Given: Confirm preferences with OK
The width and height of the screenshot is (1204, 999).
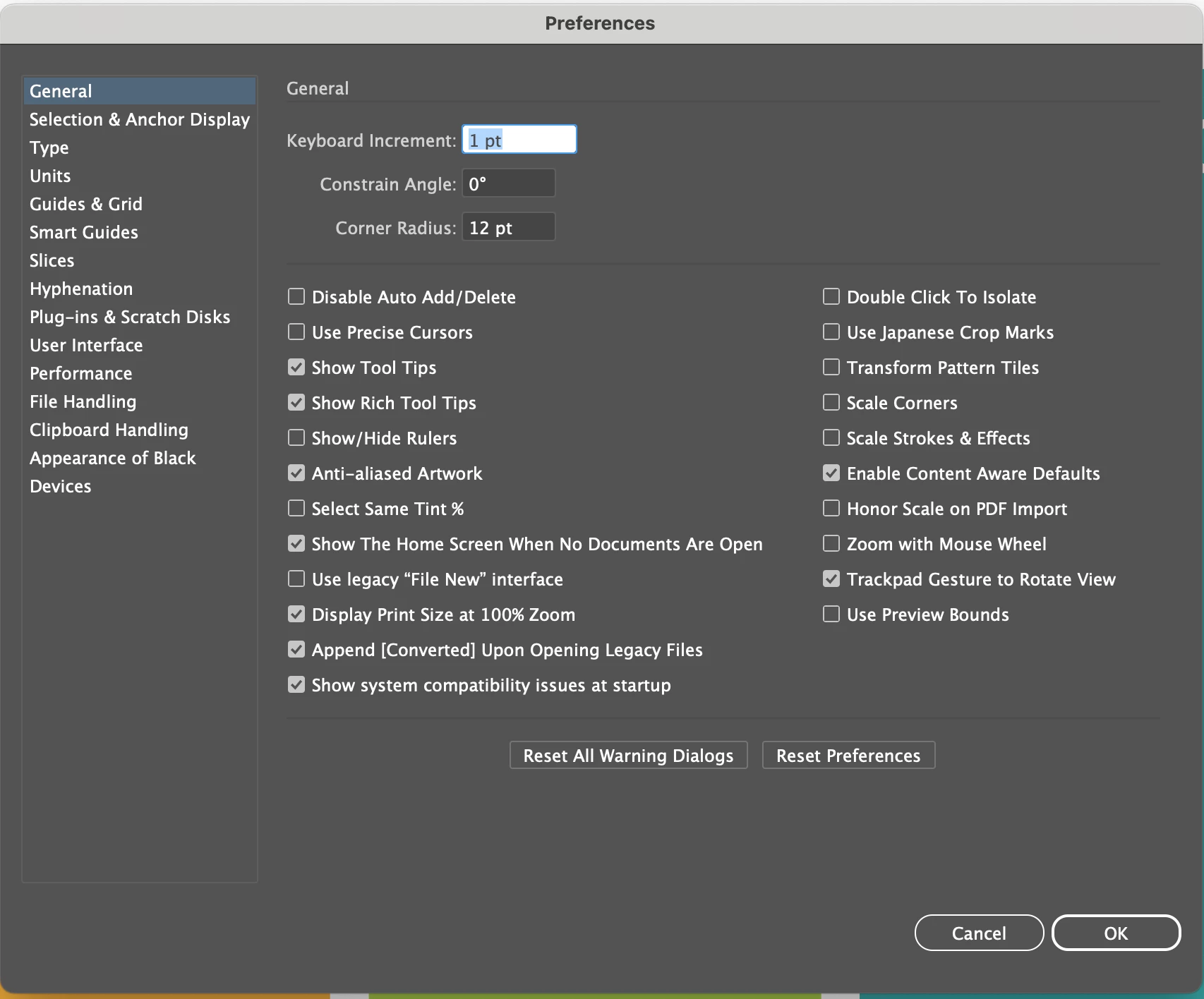Looking at the screenshot, I should point(1116,933).
